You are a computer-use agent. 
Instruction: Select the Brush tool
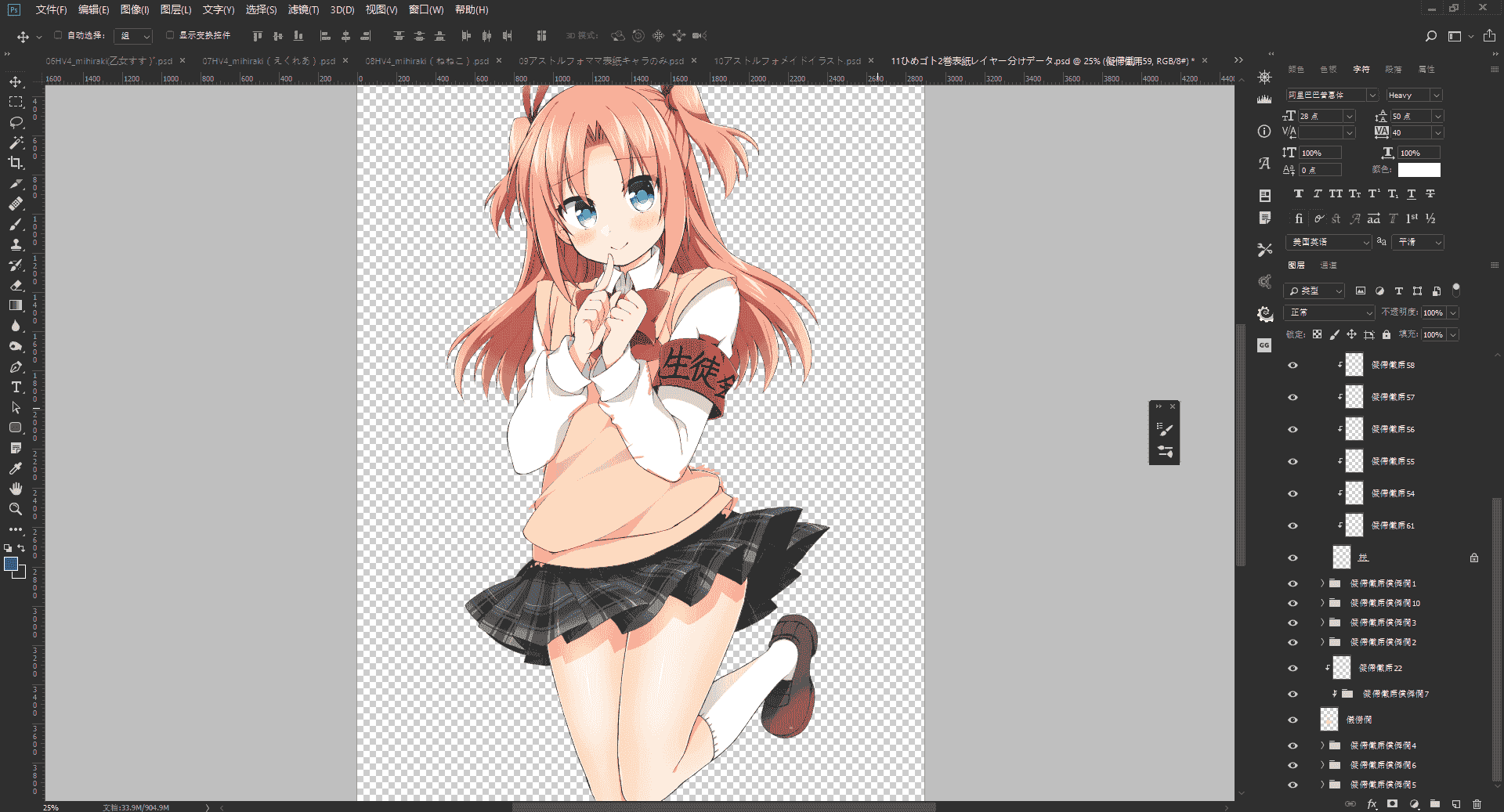coord(16,224)
